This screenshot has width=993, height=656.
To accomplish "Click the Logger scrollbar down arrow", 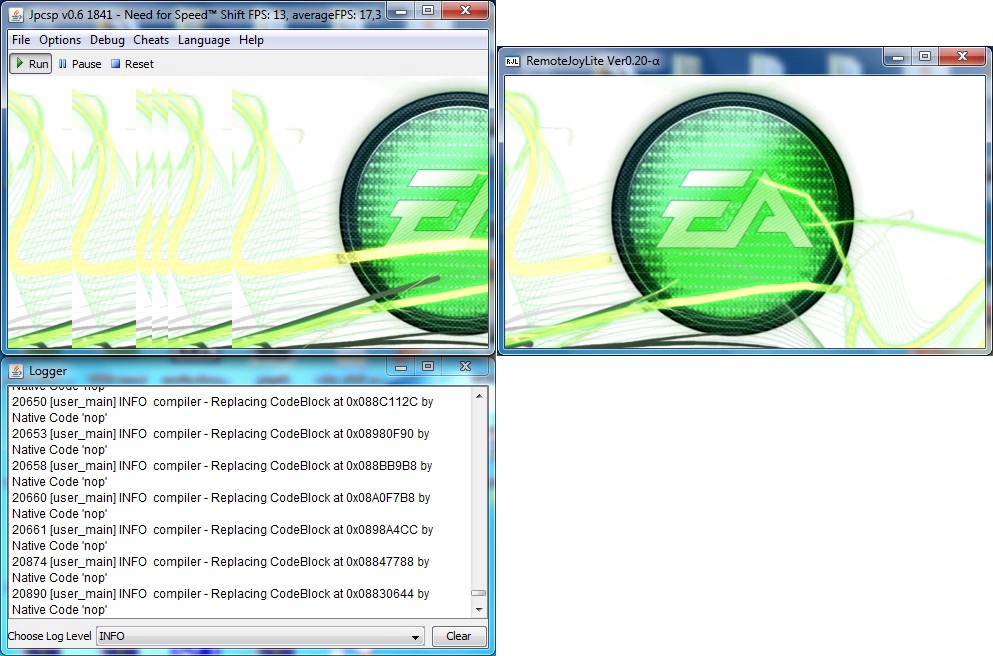I will click(x=478, y=609).
